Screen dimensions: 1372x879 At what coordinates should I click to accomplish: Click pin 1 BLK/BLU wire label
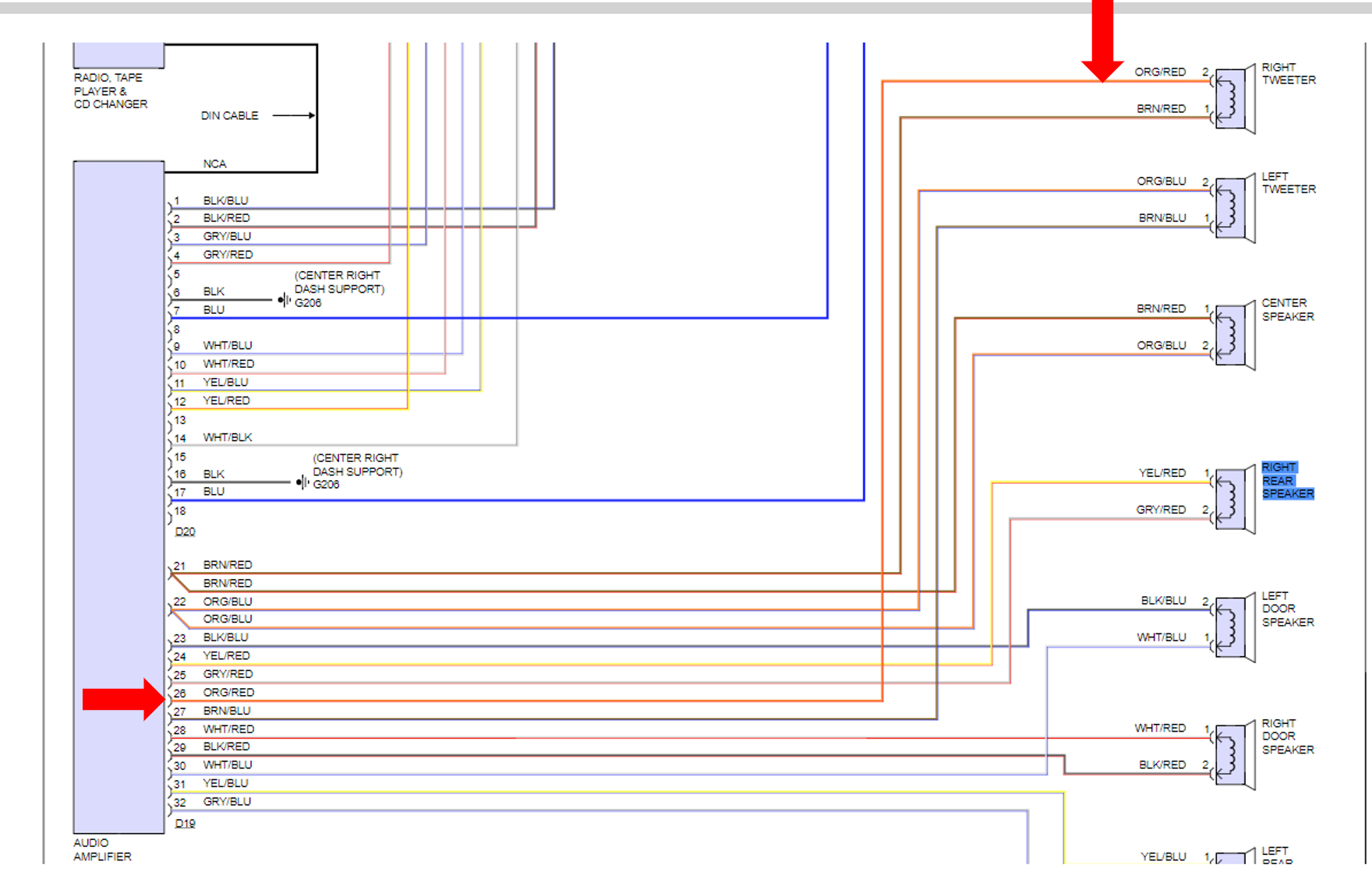tap(225, 200)
